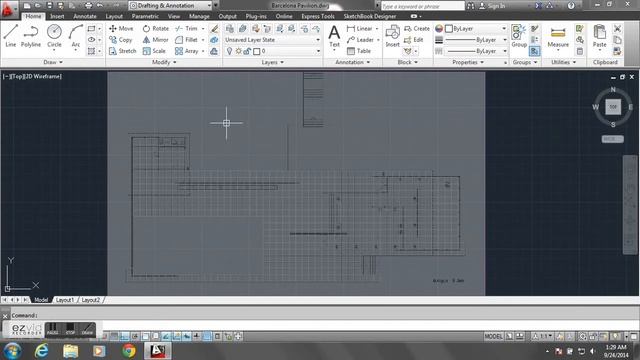Screen dimensions: 640x360
Task: Expand the Utilities panel
Action: pos(564,62)
